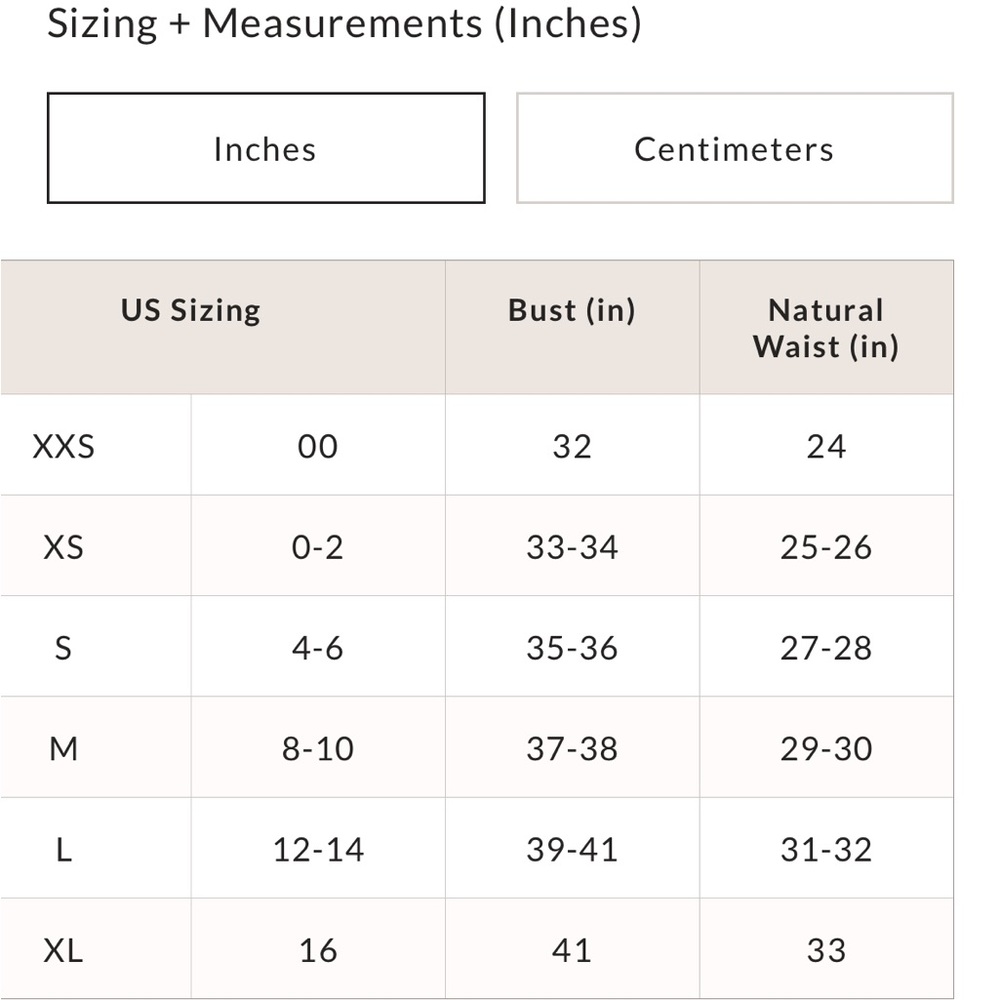Screen dimensions: 1000x1000
Task: Click the Natural Waist (in) header
Action: (x=826, y=328)
